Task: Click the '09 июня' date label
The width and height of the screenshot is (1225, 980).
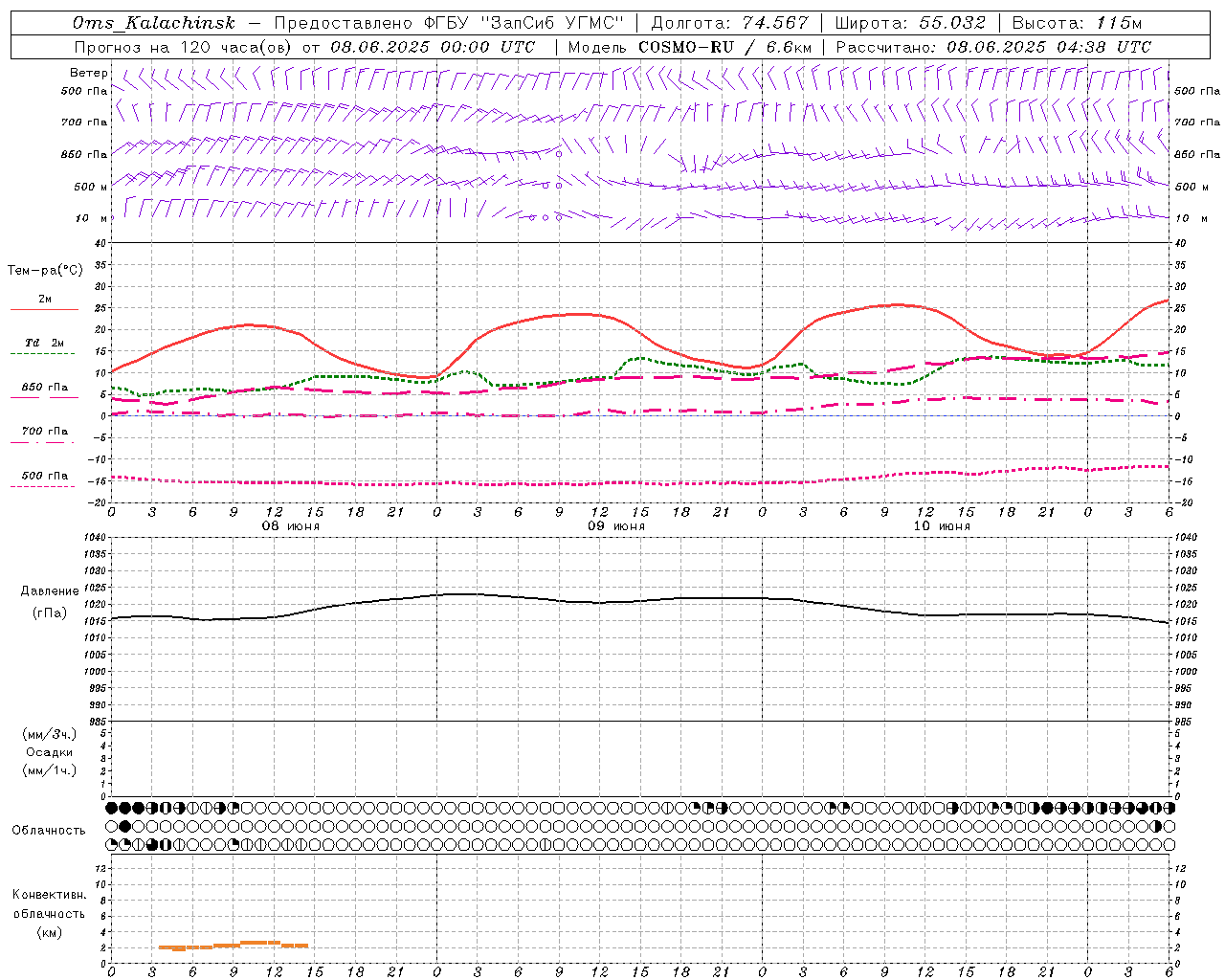Action: pyautogui.click(x=616, y=526)
